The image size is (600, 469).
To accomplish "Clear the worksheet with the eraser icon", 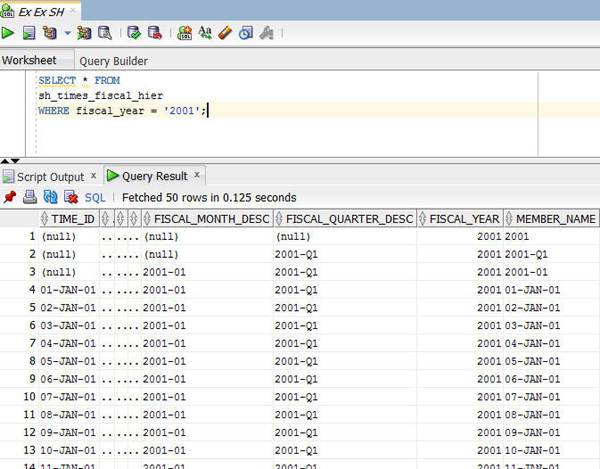I will tap(226, 33).
